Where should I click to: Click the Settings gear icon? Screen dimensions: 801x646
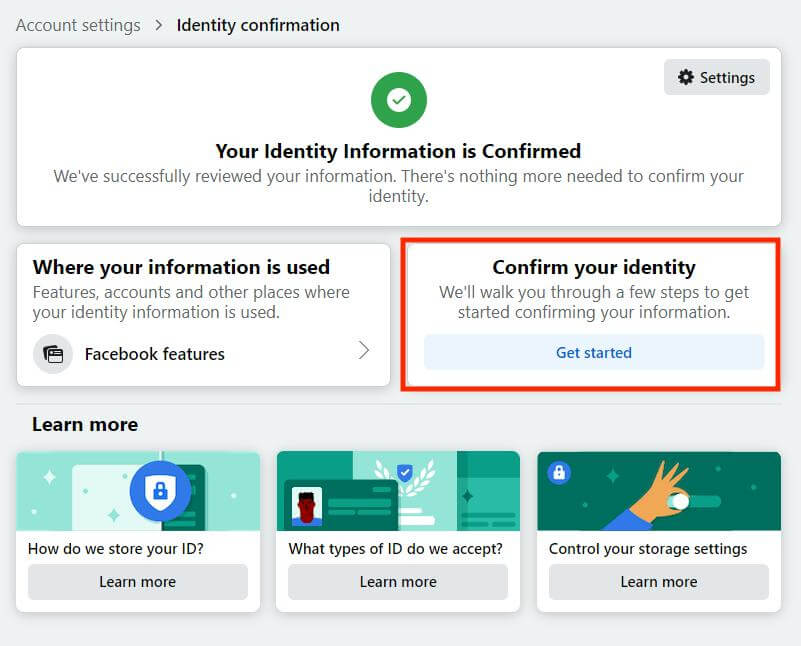686,77
